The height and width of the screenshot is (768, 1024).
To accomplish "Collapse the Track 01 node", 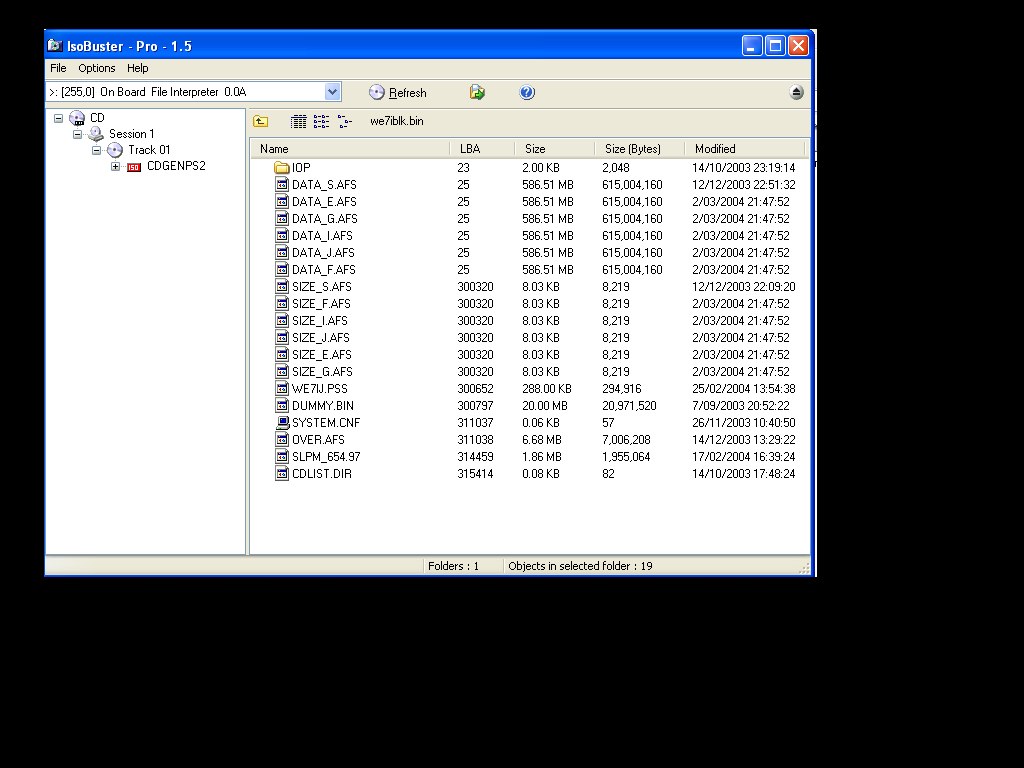I will pos(97,150).
